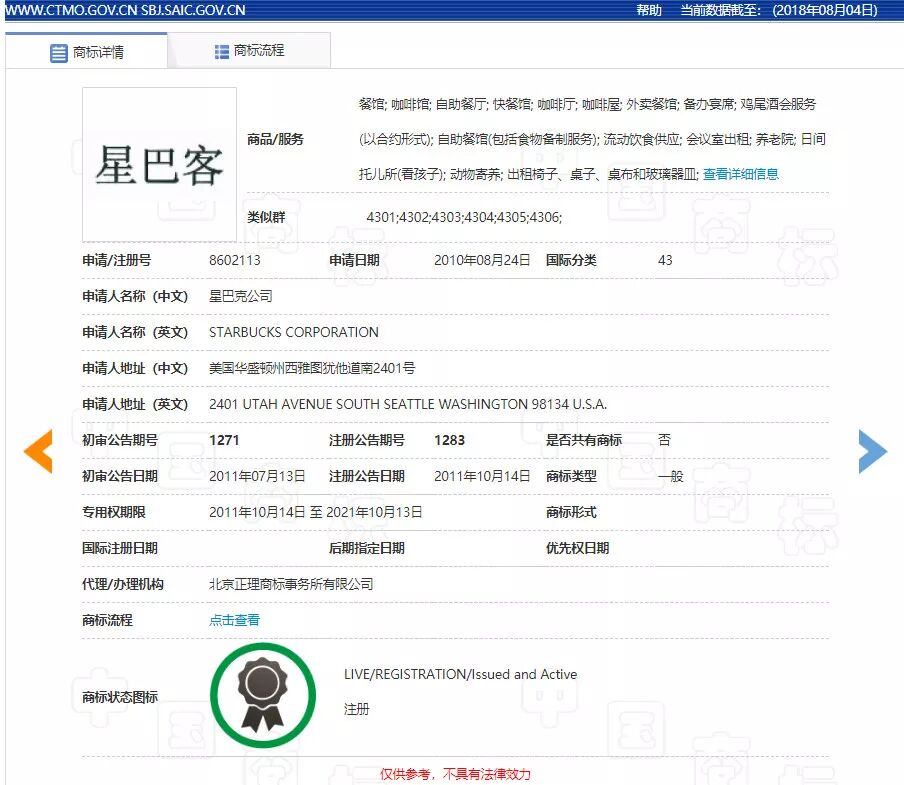Image resolution: width=904 pixels, height=785 pixels.
Task: Select the shared trademark value 否
Action: [x=664, y=440]
